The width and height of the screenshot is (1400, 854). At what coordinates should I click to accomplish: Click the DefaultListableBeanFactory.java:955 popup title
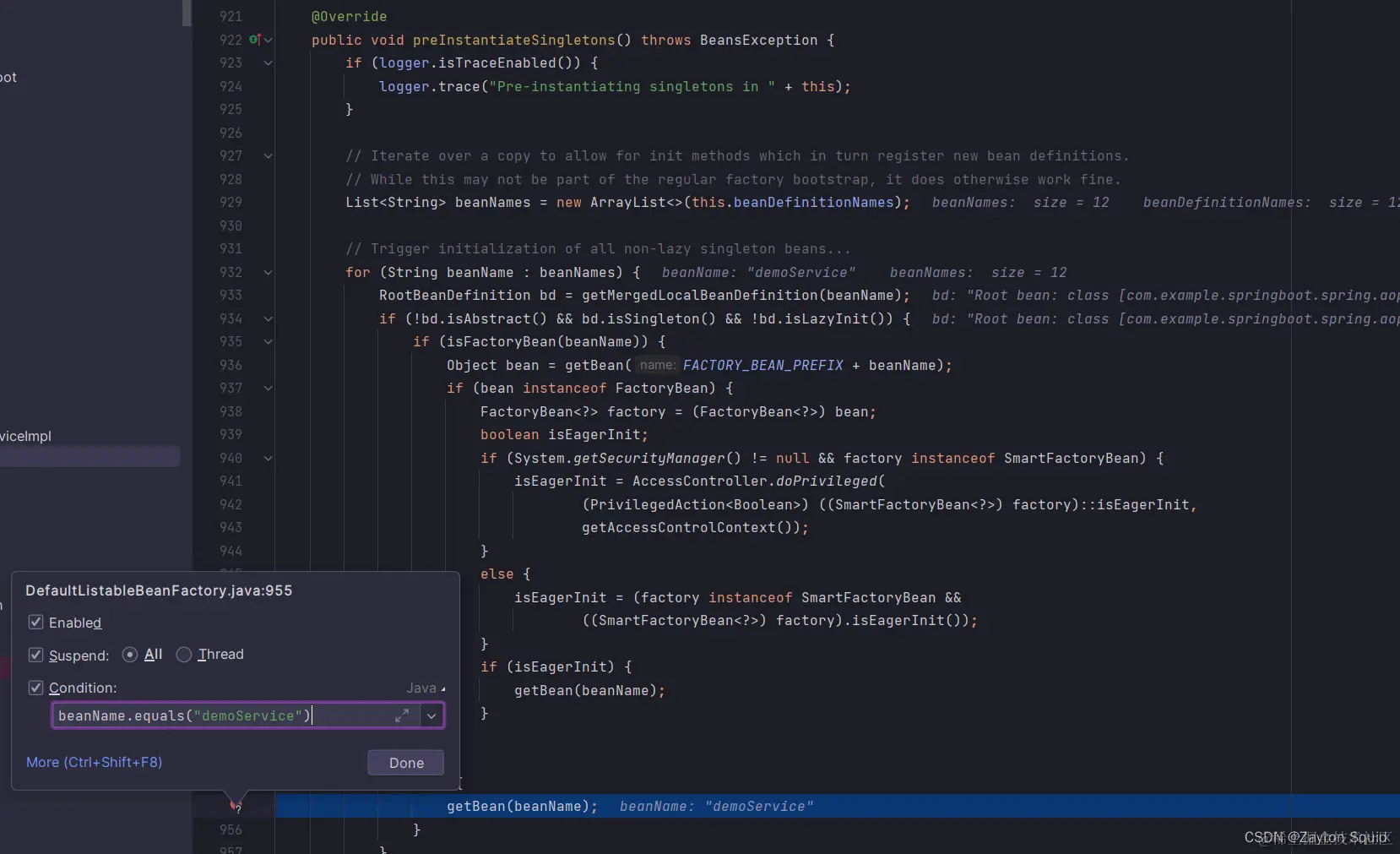tap(159, 590)
